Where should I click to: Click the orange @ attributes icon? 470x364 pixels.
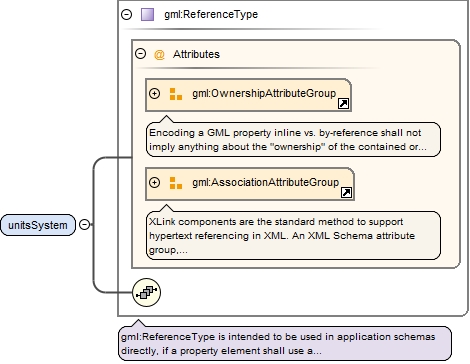[x=159, y=54]
